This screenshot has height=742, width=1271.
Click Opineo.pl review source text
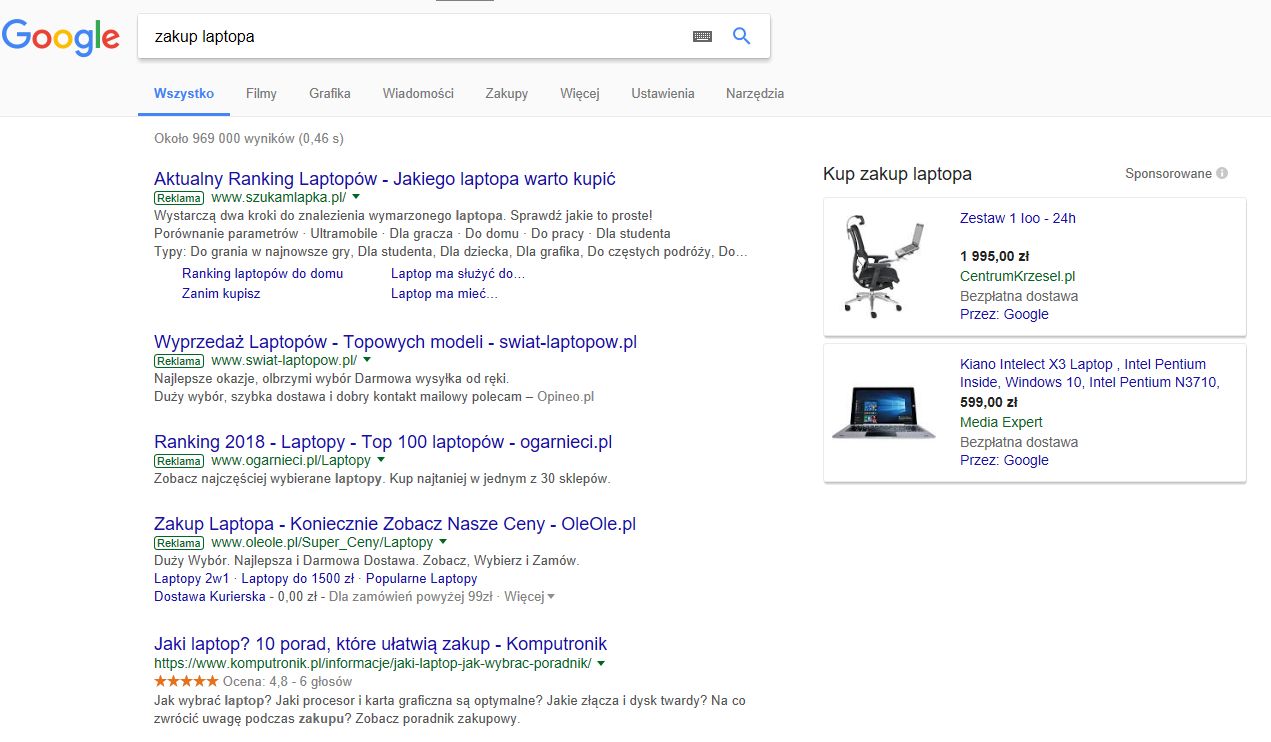pos(565,397)
